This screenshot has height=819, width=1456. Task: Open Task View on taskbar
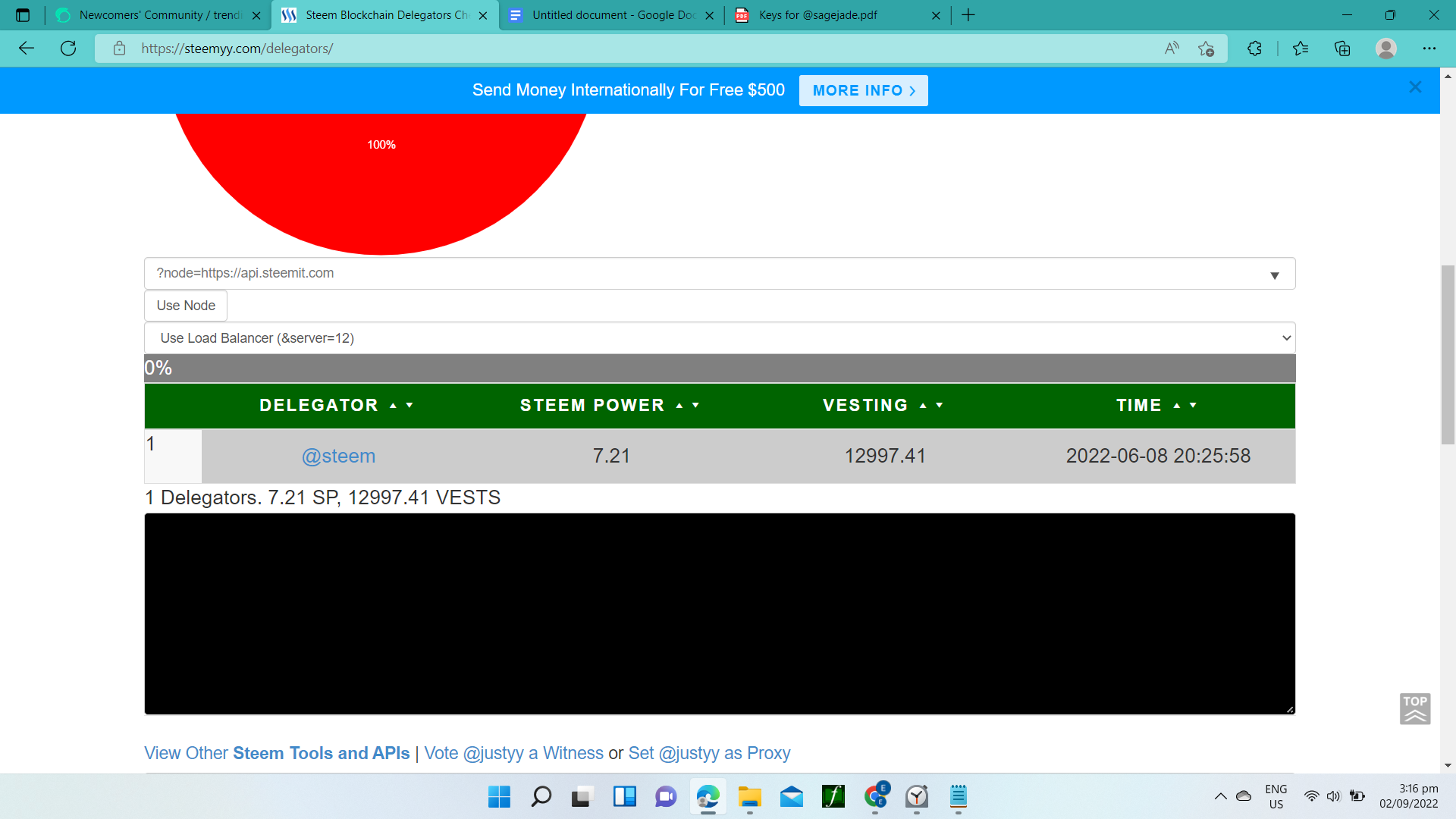(x=582, y=797)
